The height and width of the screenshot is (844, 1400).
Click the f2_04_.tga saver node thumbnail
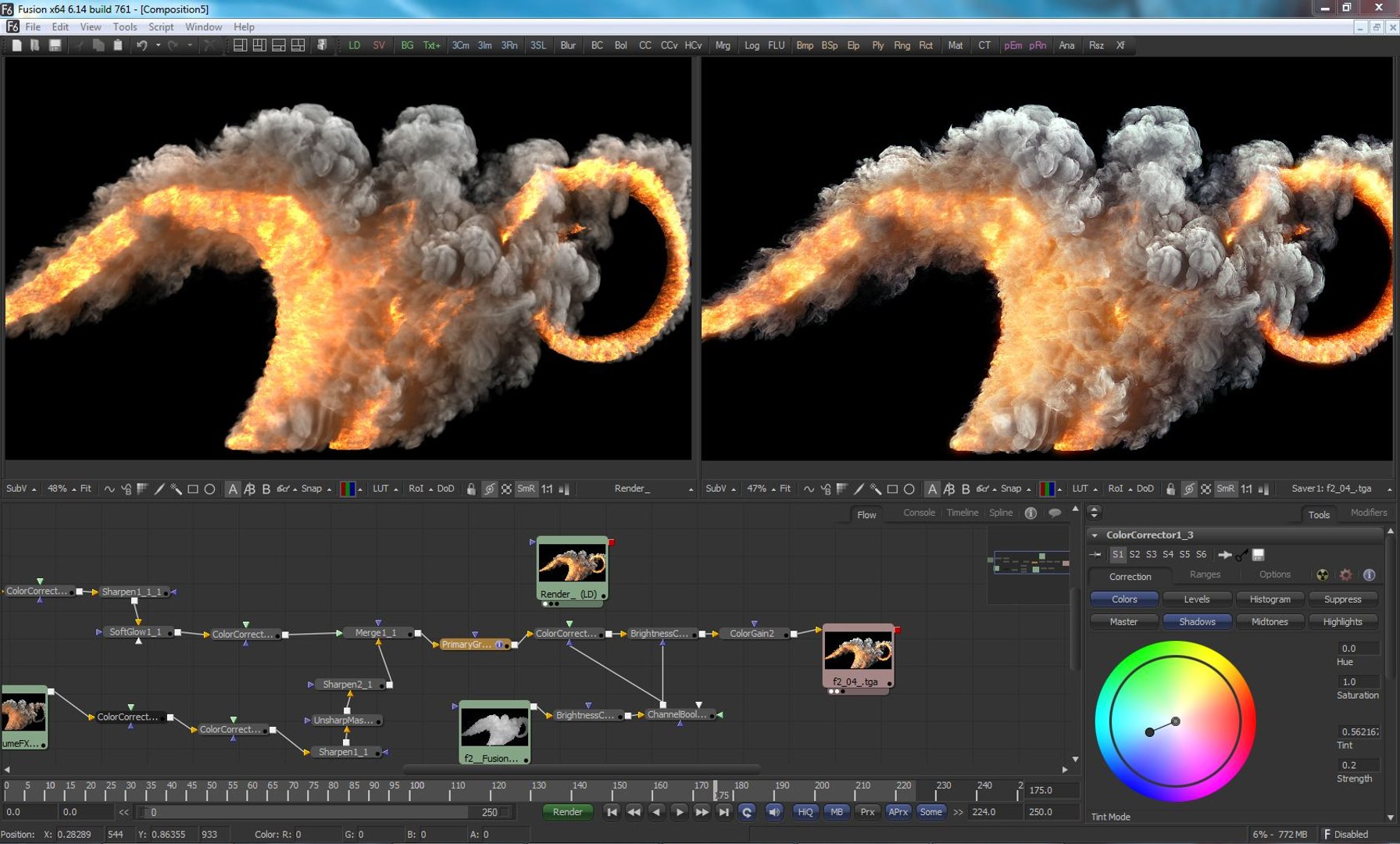[x=858, y=650]
